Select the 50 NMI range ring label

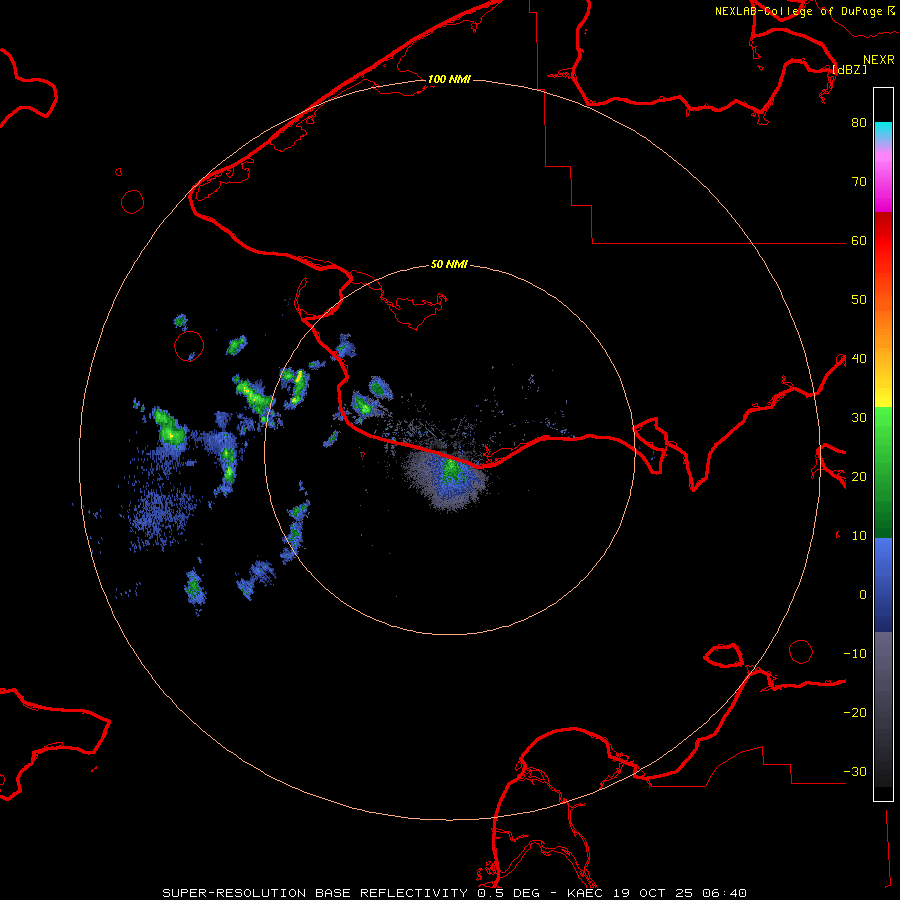[449, 265]
